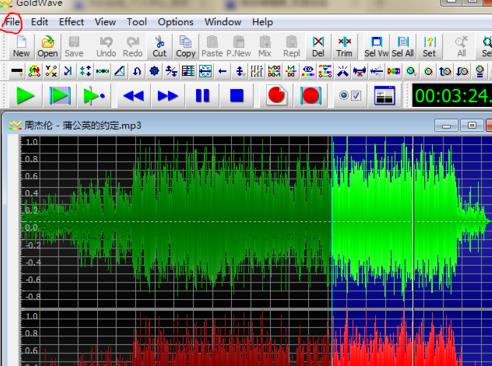The width and height of the screenshot is (492, 366).
Task: Click the Equalizer effect icon
Action: (257, 71)
